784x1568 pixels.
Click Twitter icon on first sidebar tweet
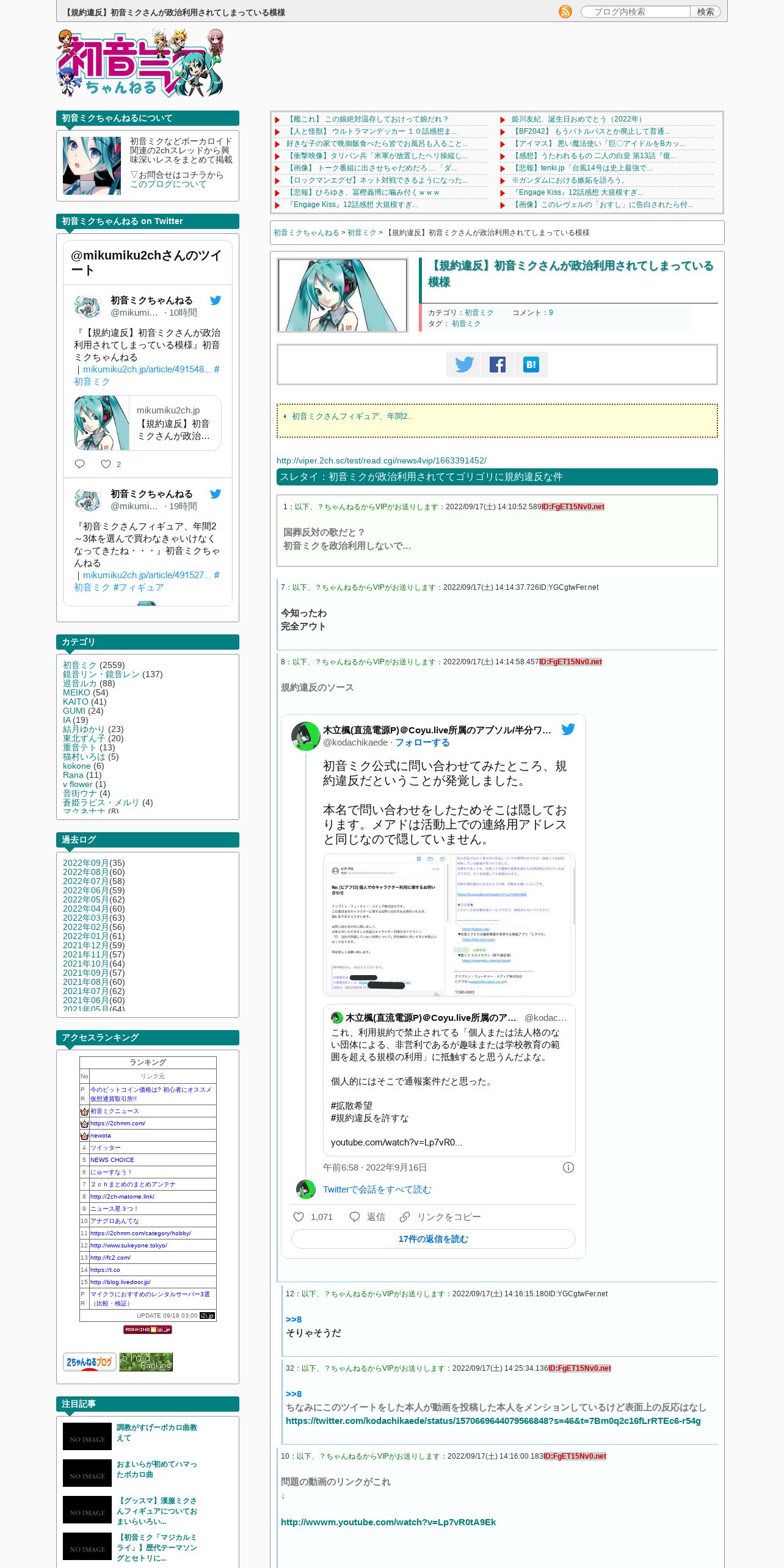pos(216,300)
